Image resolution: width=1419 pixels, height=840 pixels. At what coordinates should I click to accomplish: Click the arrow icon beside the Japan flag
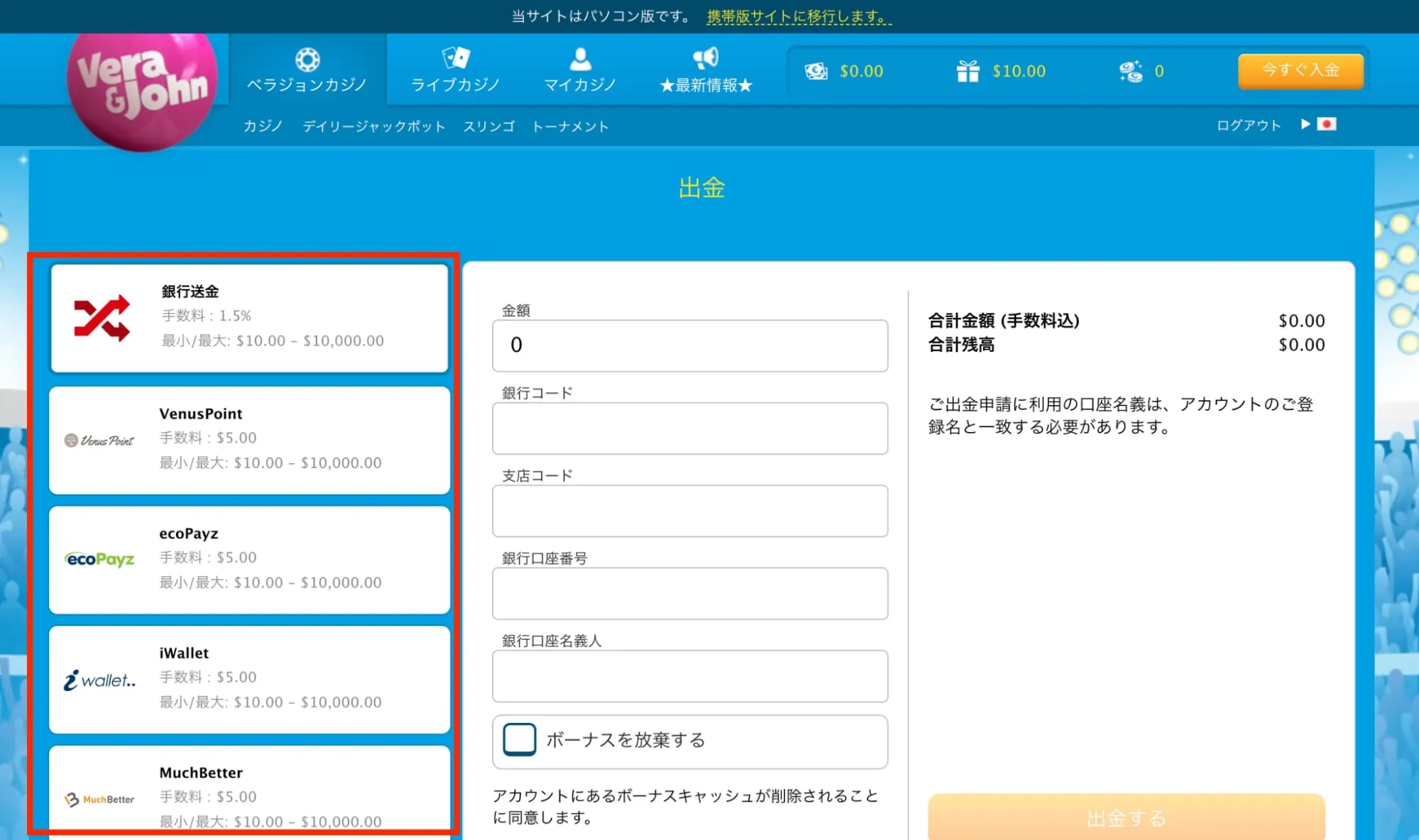coord(1305,124)
